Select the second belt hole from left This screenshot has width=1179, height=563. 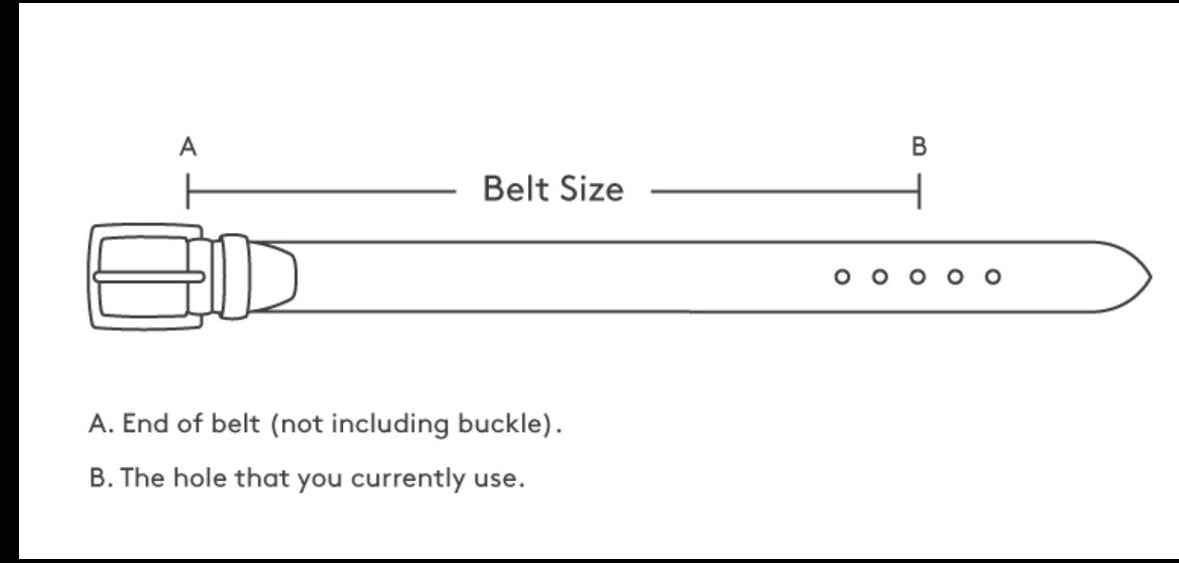coord(880,277)
